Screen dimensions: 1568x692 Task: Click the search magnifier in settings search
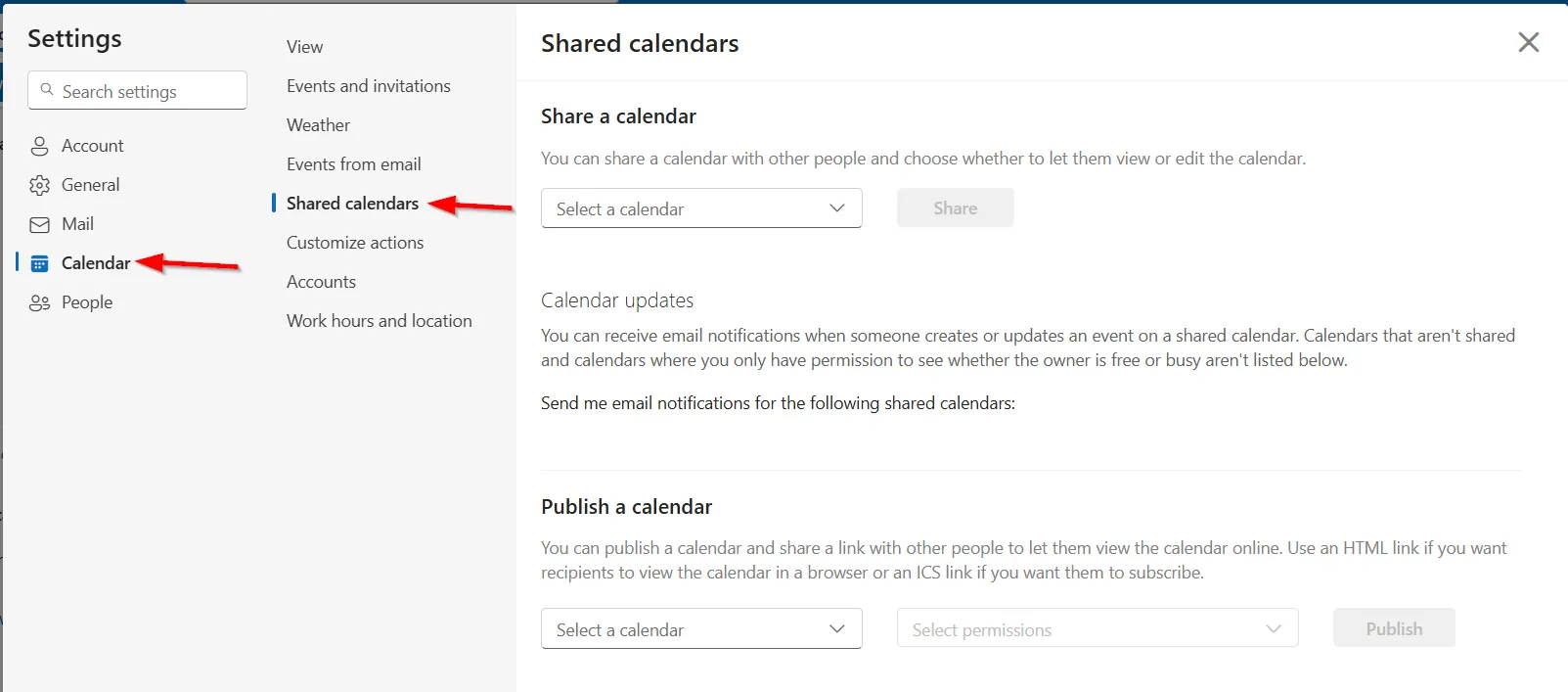(x=47, y=90)
